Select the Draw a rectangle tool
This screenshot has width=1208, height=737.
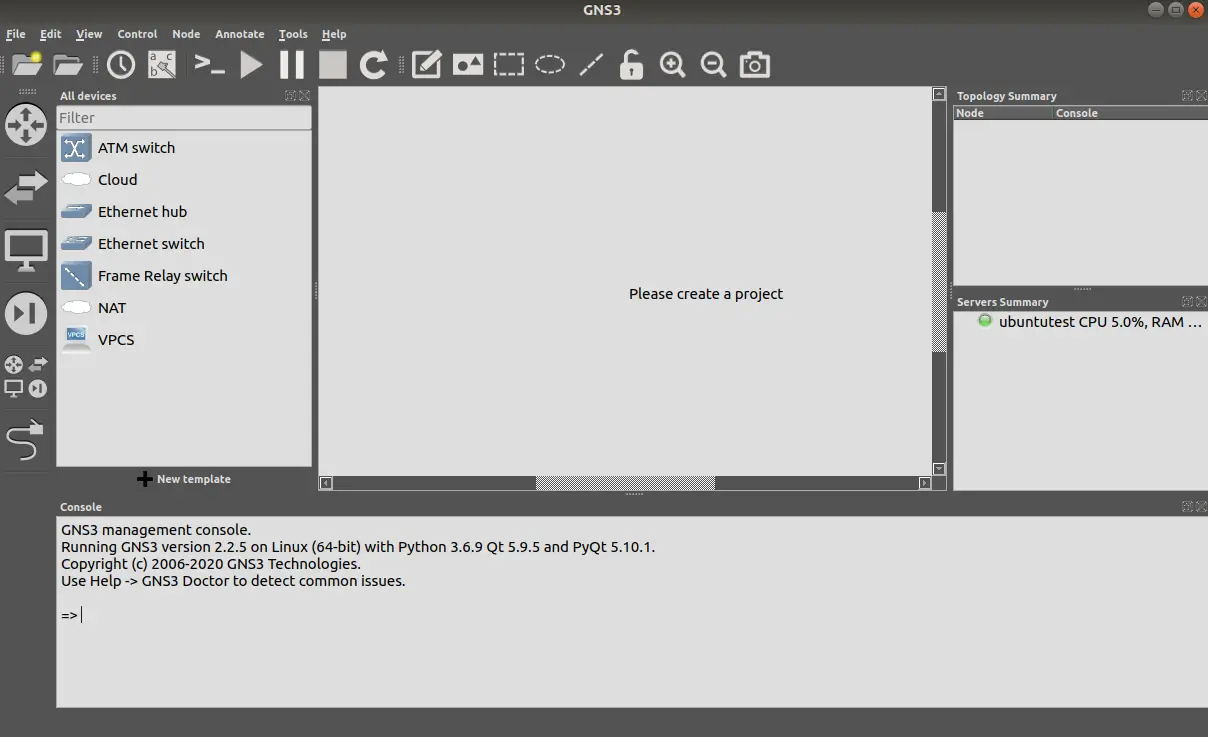pyautogui.click(x=509, y=65)
